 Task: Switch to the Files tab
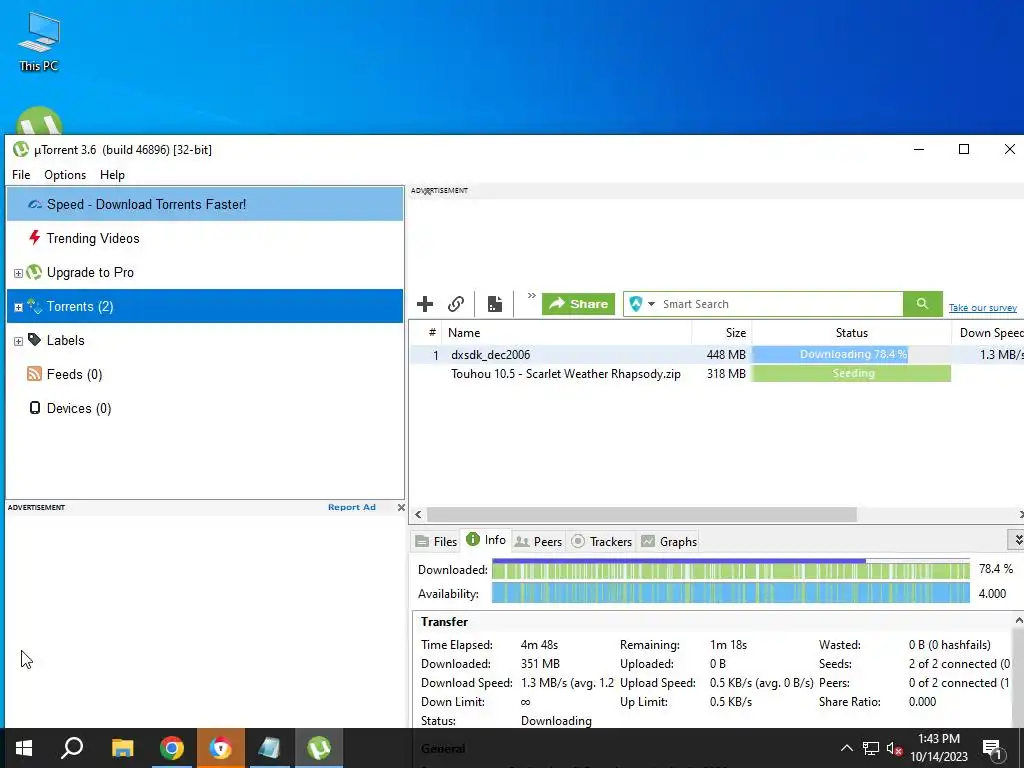[436, 541]
